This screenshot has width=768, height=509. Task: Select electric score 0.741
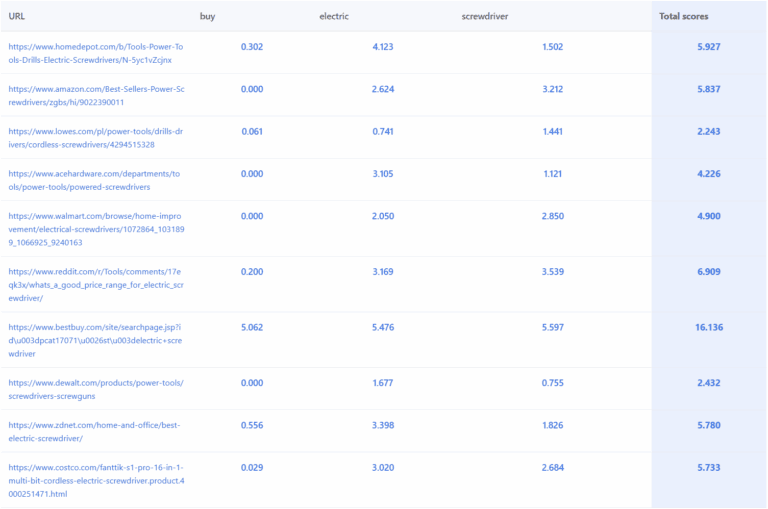(383, 131)
